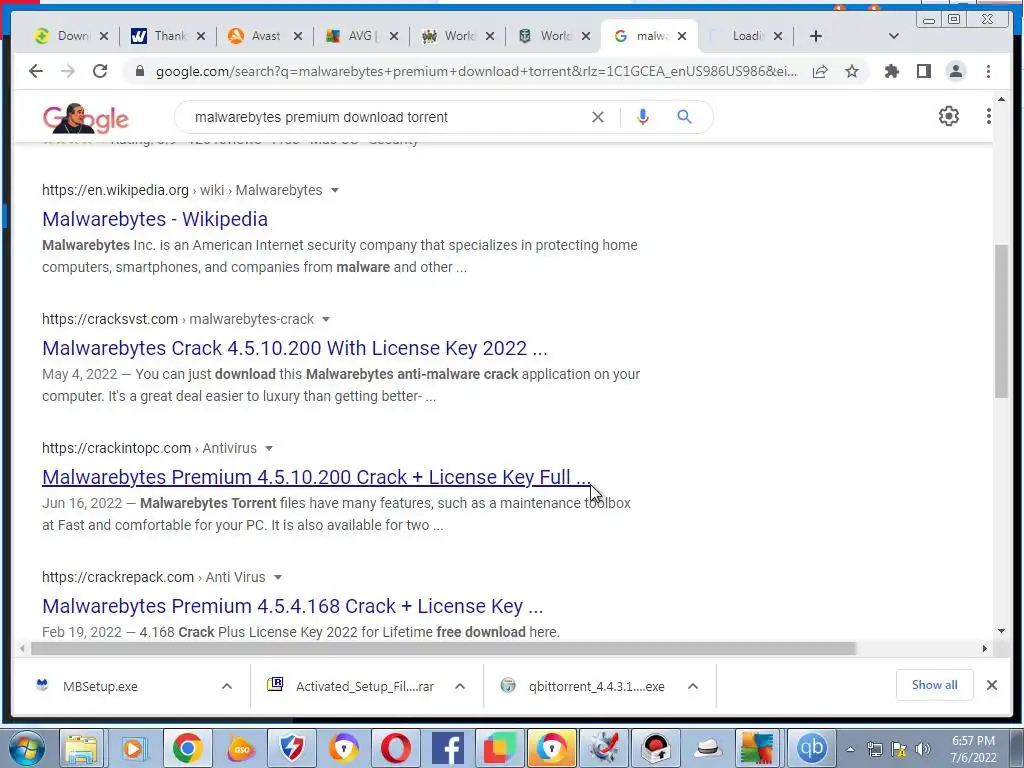Reload the Google search page
Viewport: 1024px width, 768px height.
click(100, 71)
